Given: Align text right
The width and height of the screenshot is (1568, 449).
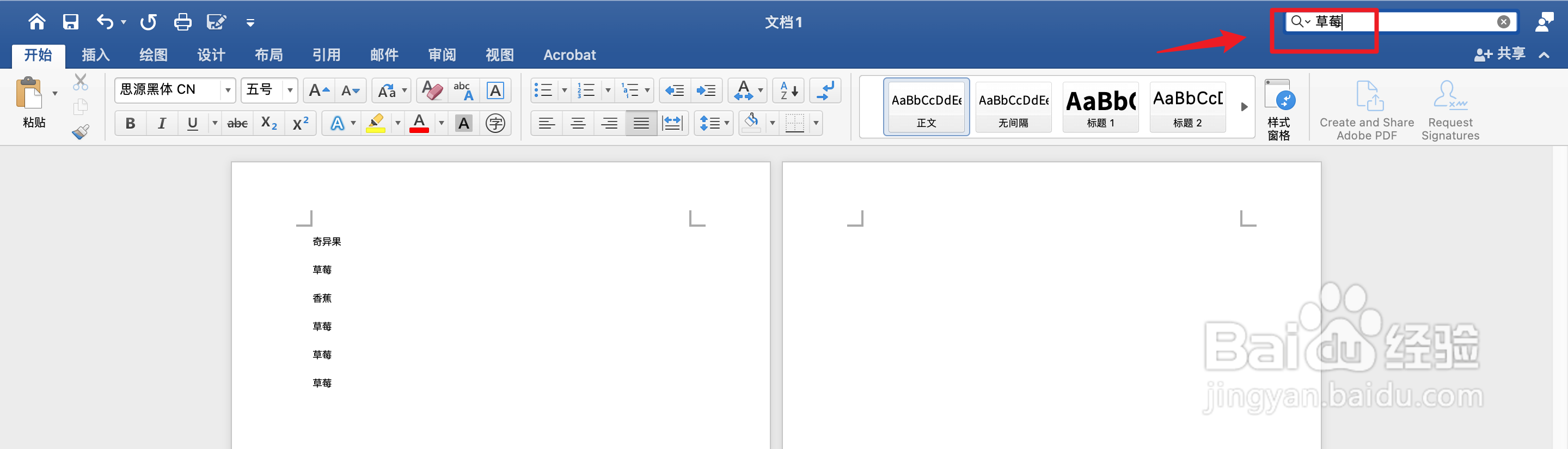Looking at the screenshot, I should (x=609, y=124).
